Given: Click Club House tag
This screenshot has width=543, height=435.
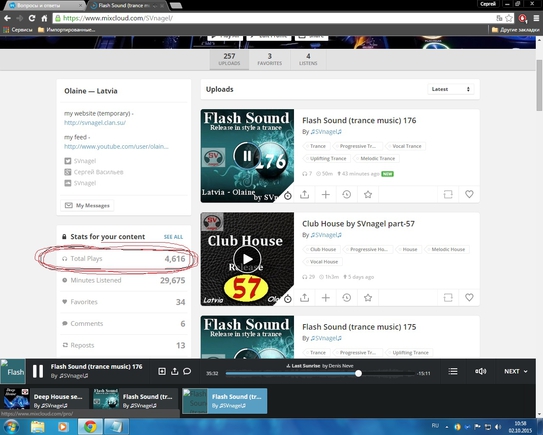Looking at the screenshot, I should pyautogui.click(x=321, y=249).
